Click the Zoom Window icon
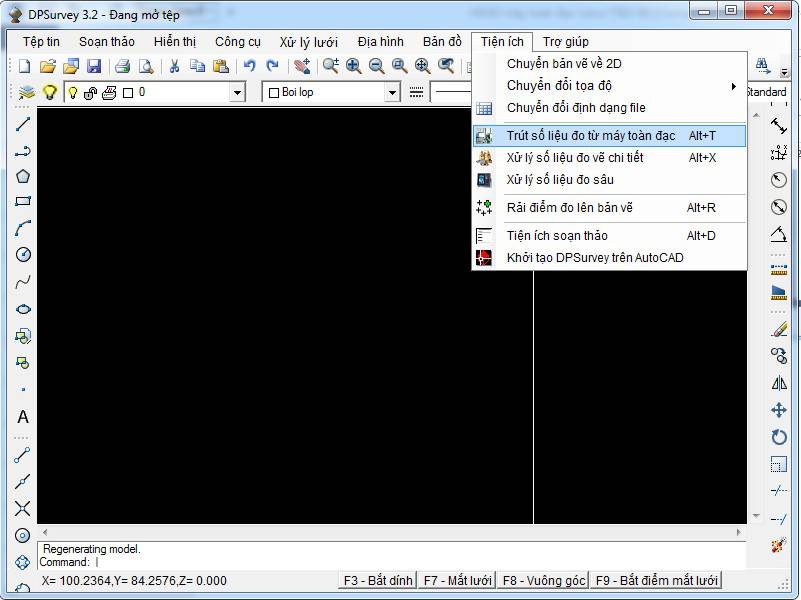This screenshot has width=801, height=600. click(399, 66)
